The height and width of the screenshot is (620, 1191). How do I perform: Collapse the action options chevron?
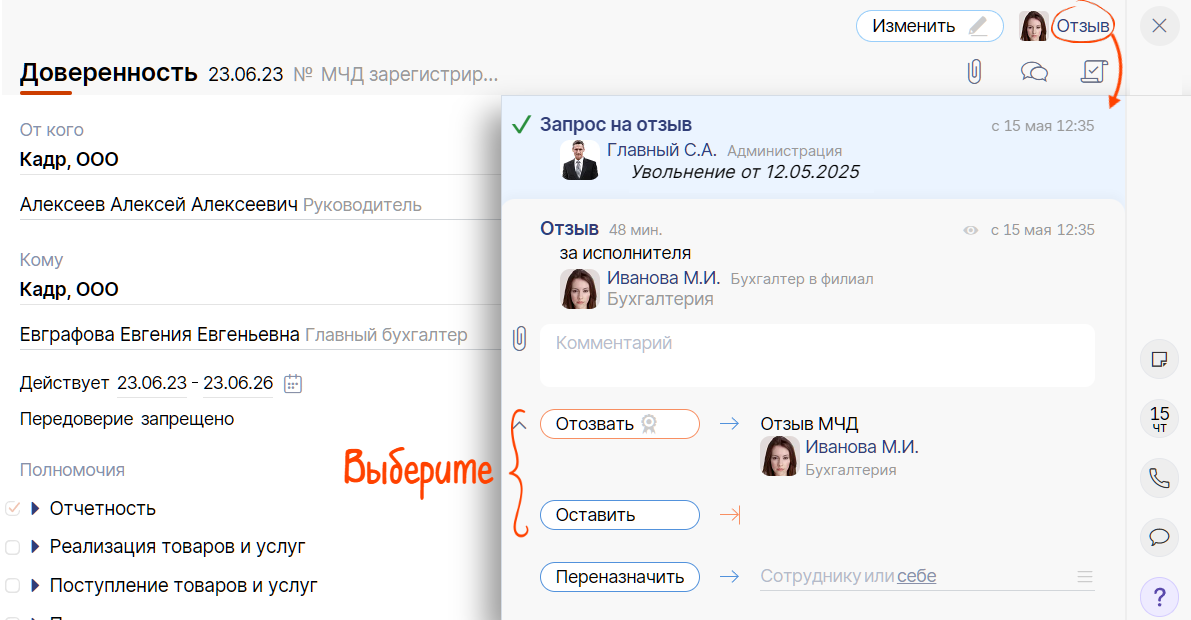tap(519, 424)
